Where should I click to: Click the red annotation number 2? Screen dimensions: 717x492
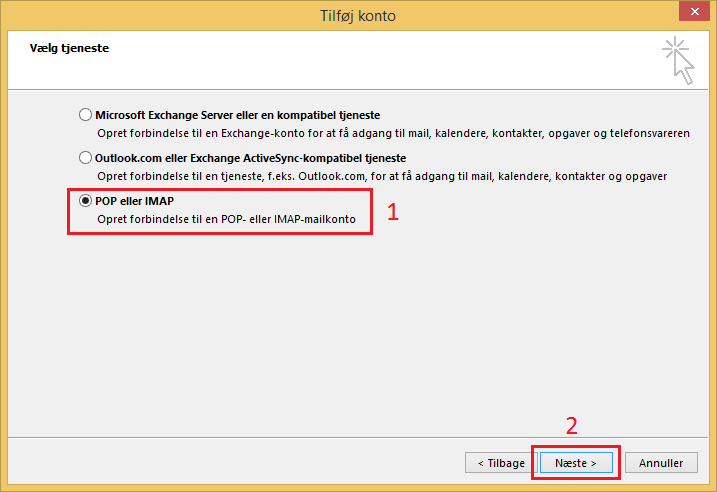(572, 426)
